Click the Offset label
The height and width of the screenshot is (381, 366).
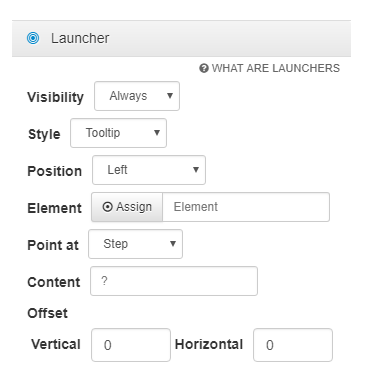[47, 313]
